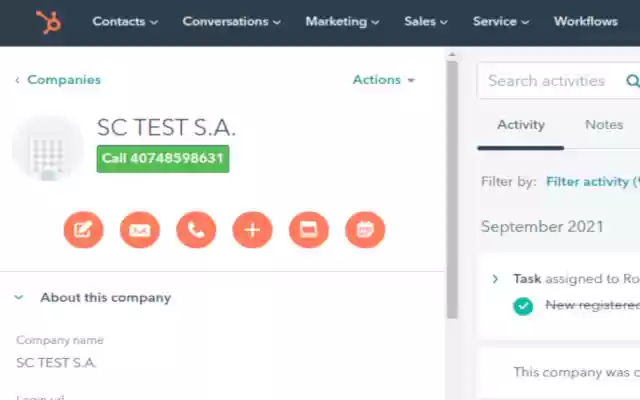Click the company avatar placeholder image
The image size is (640, 400).
coord(47,149)
